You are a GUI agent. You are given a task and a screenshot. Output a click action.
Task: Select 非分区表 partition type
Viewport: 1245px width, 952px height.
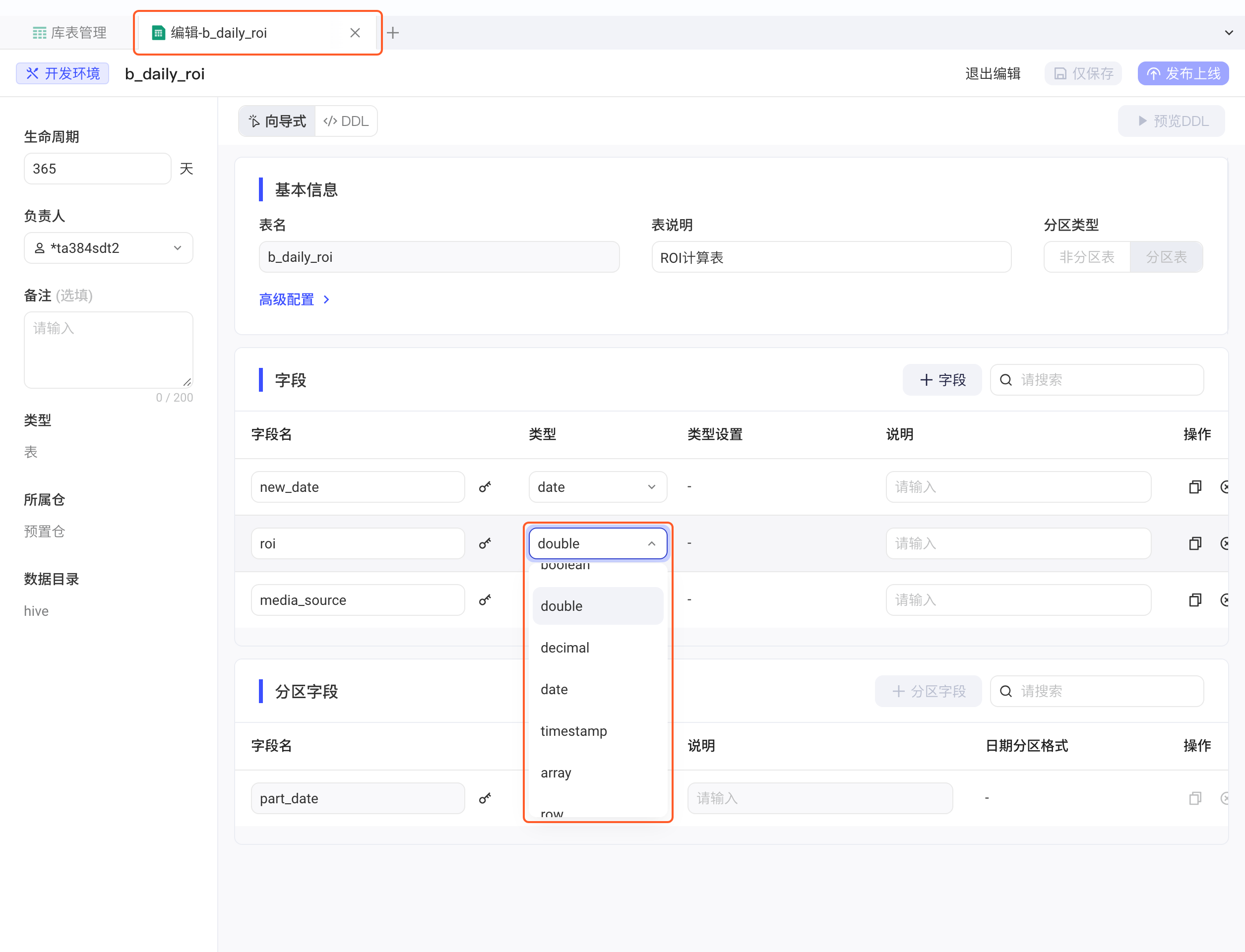pyautogui.click(x=1087, y=257)
